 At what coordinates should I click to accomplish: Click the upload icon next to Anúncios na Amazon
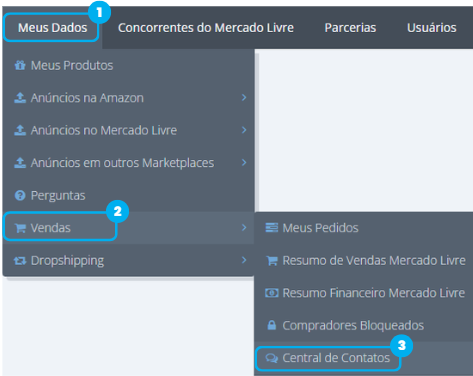(x=20, y=98)
